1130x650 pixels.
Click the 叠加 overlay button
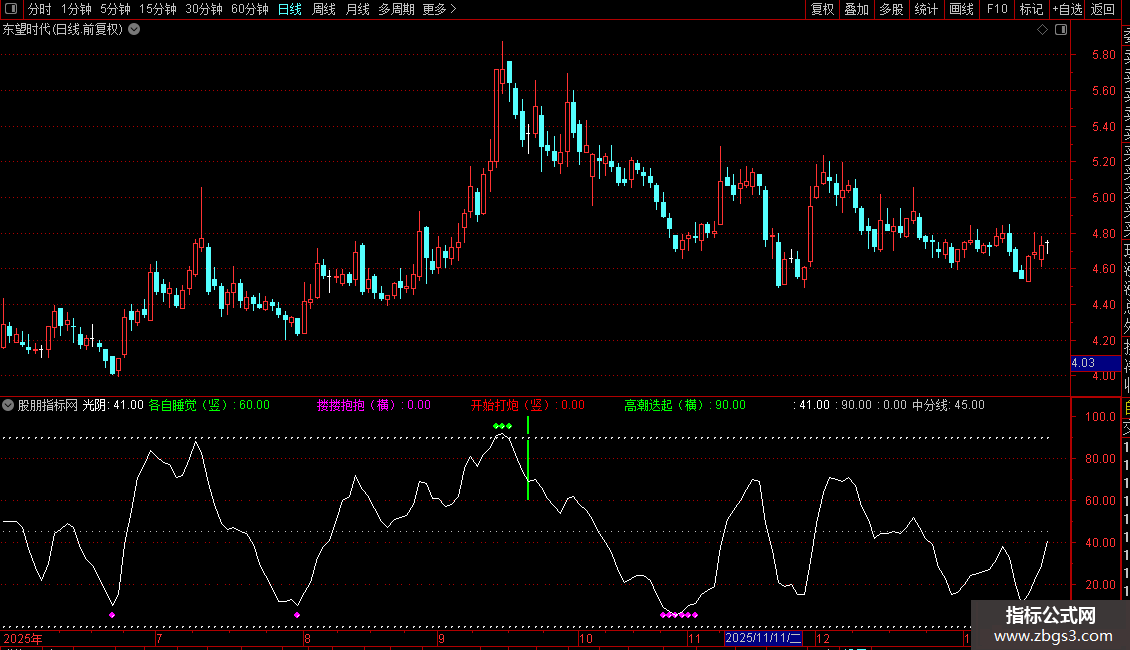(857, 9)
